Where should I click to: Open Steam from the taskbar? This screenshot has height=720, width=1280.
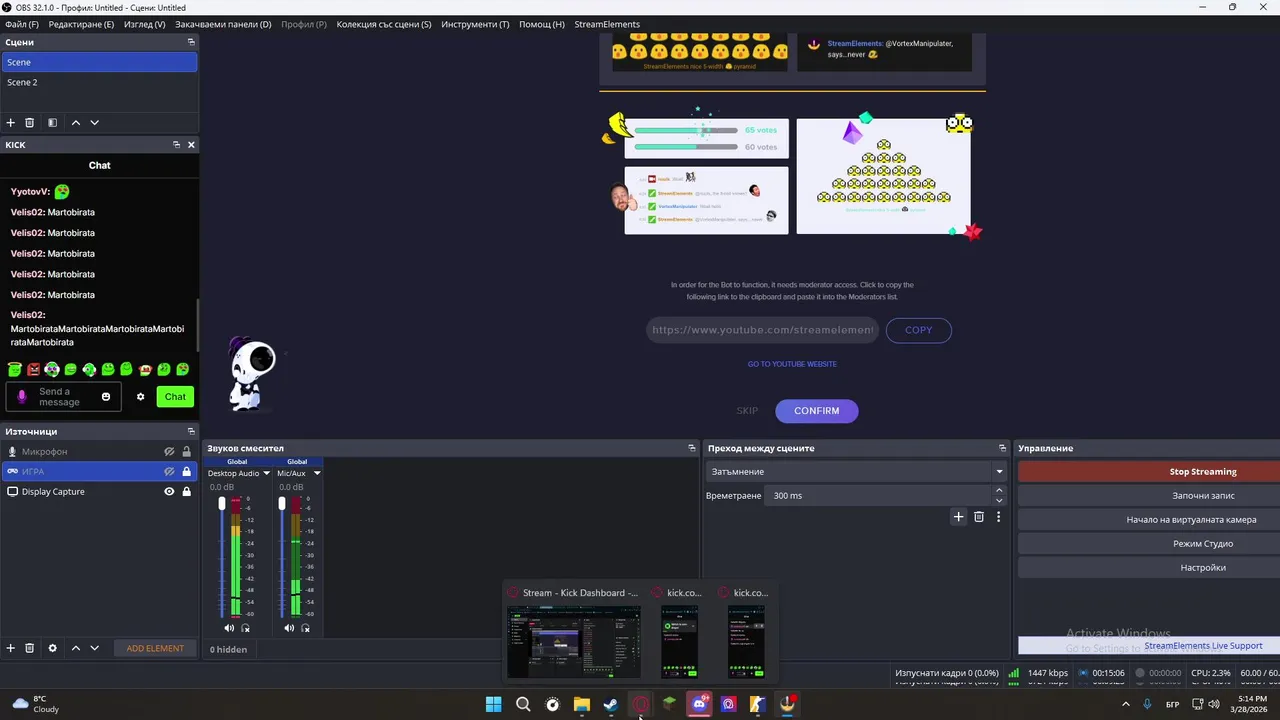point(611,704)
